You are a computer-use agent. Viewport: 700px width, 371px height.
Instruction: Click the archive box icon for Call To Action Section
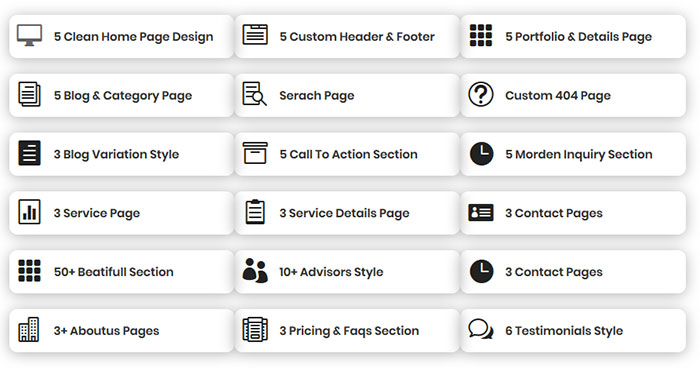coord(255,153)
